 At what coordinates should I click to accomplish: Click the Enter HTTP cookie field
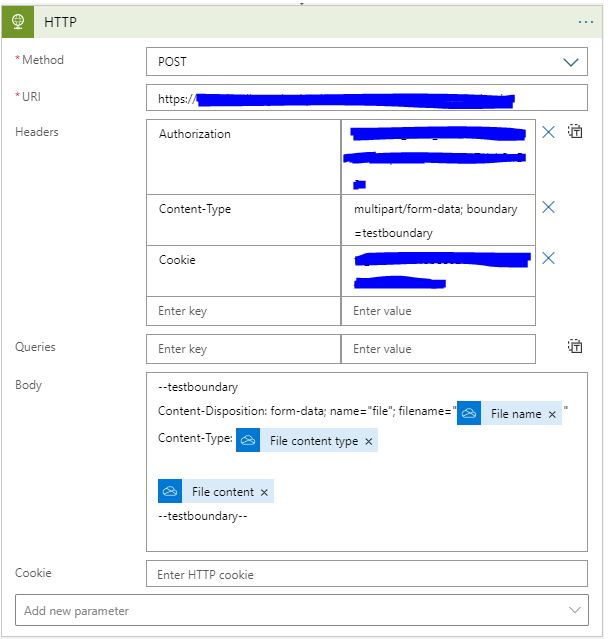pyautogui.click(x=366, y=574)
